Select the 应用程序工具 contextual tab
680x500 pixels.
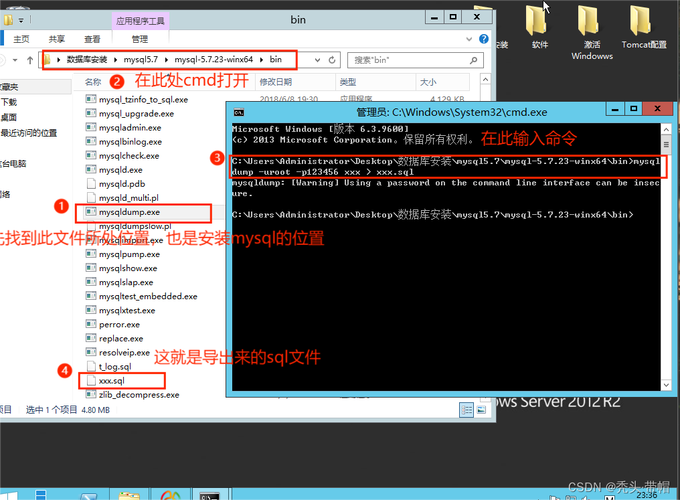[140, 21]
